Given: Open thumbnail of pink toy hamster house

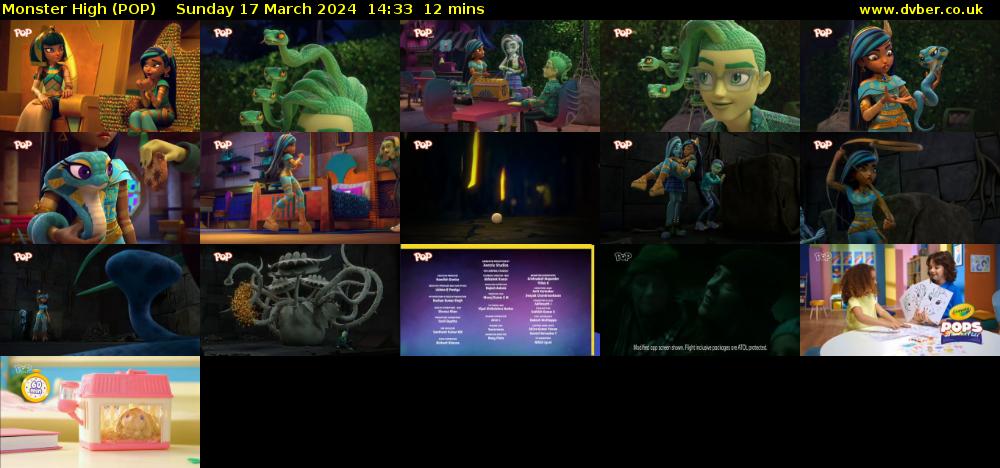Looking at the screenshot, I should (x=99, y=412).
